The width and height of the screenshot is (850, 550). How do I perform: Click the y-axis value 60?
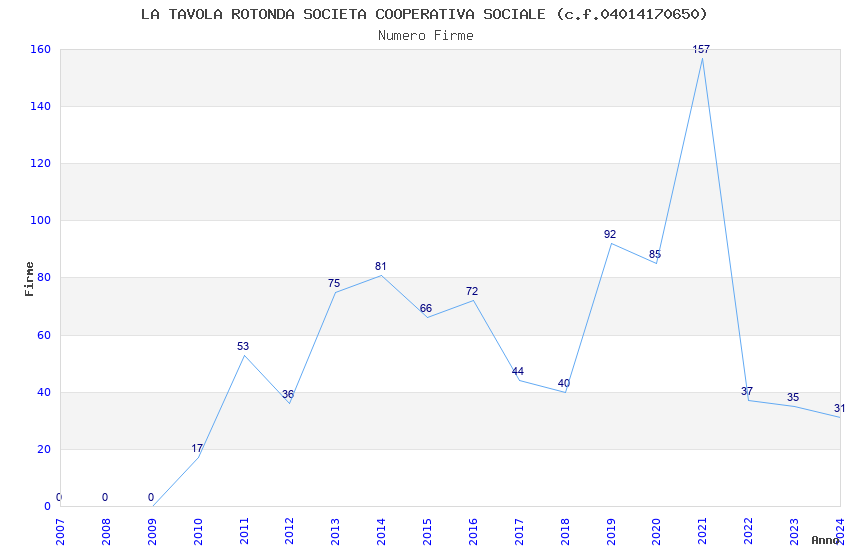43,335
